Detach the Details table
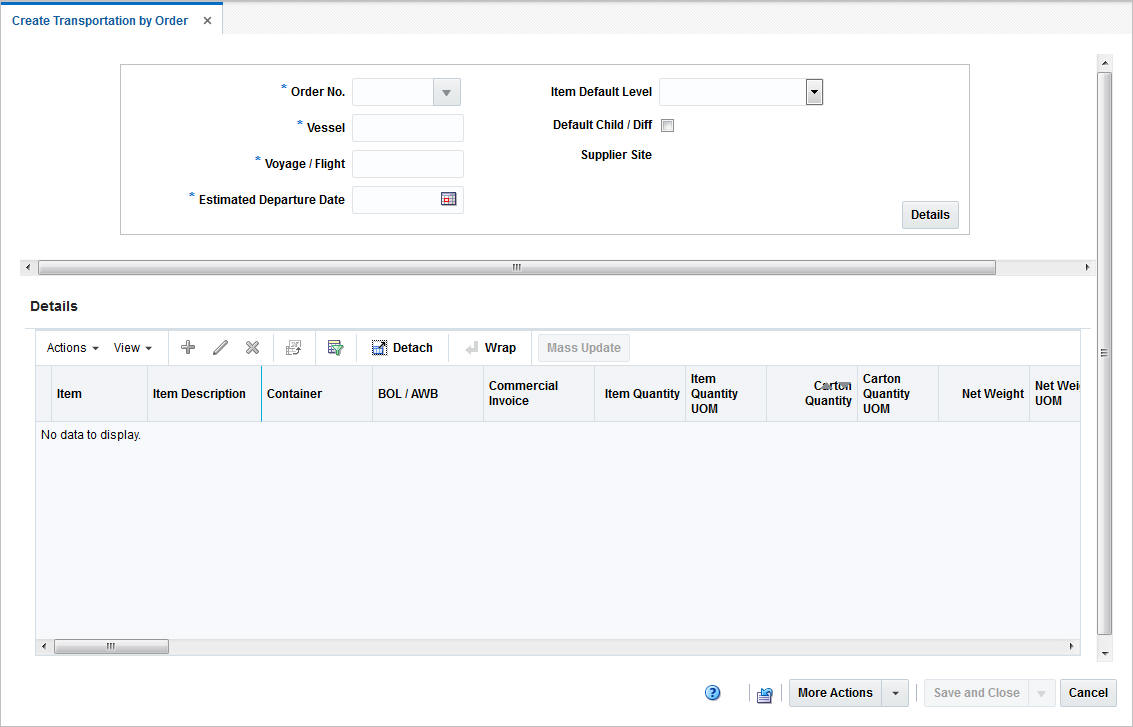Viewport: 1133px width, 727px height. 403,347
